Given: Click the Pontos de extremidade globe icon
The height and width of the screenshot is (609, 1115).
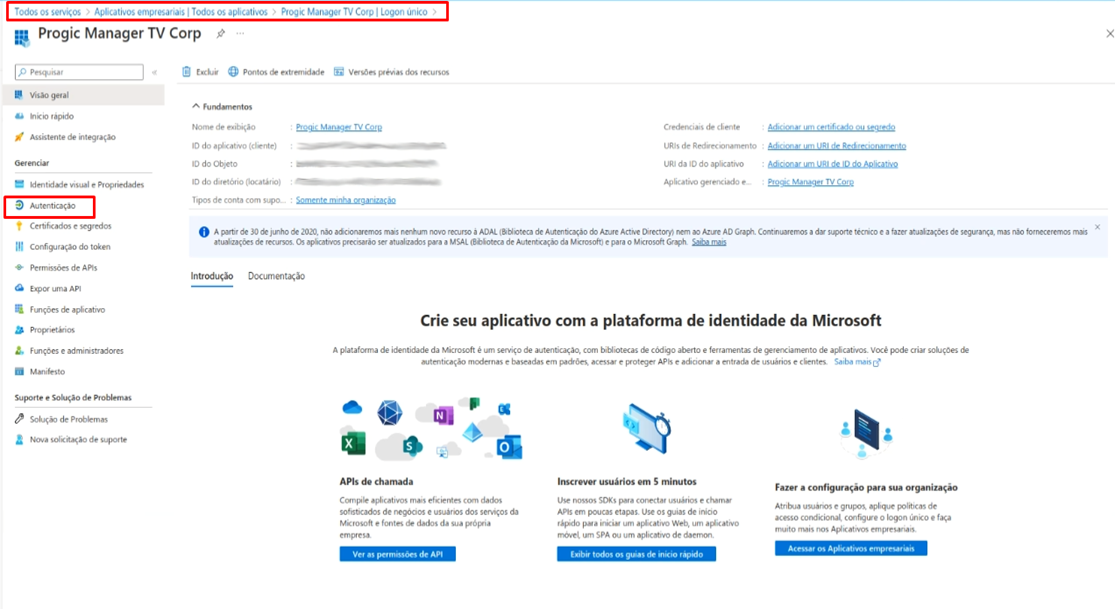Looking at the screenshot, I should 233,72.
